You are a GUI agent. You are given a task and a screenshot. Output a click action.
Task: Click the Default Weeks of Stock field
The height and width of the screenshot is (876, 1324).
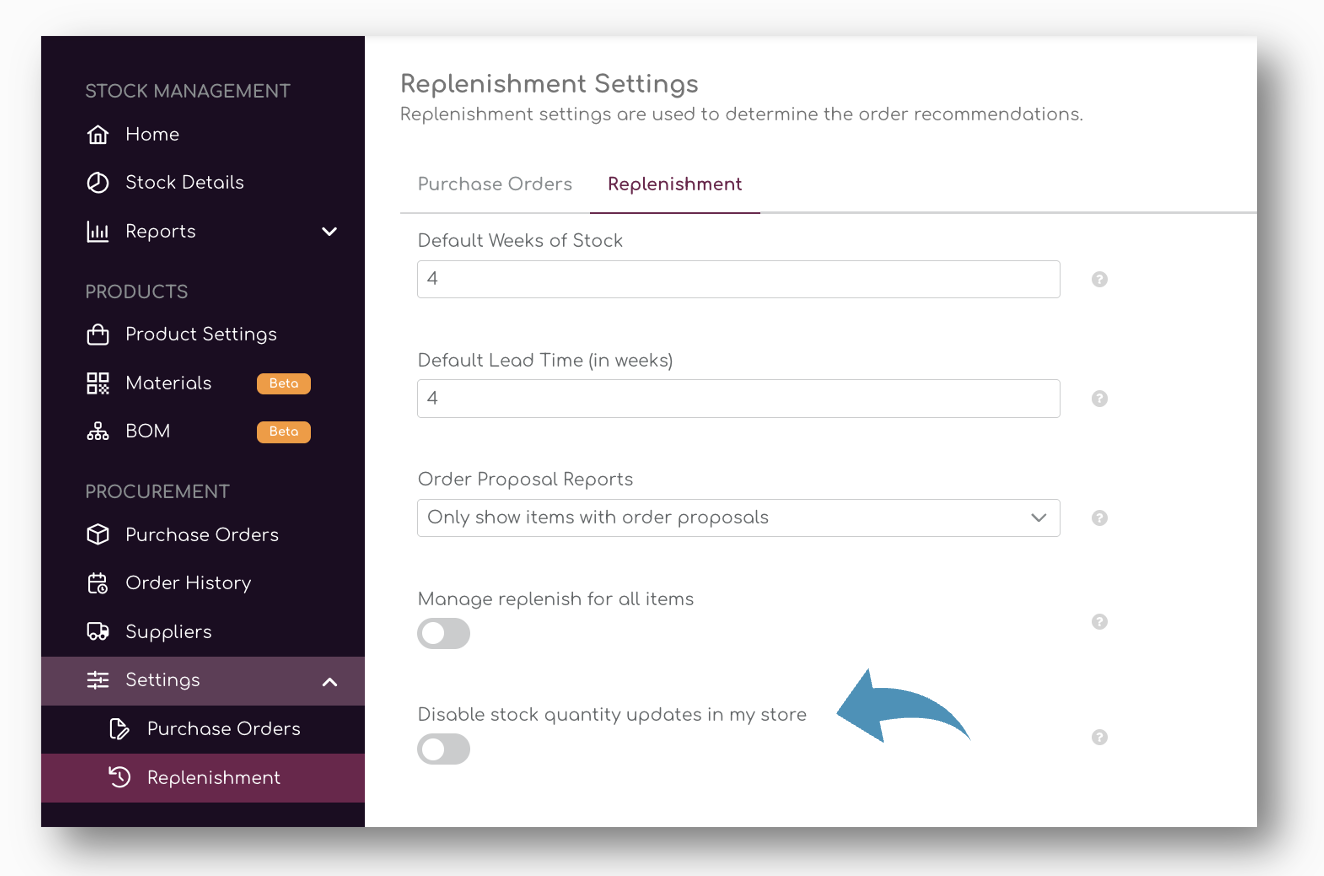(738, 279)
